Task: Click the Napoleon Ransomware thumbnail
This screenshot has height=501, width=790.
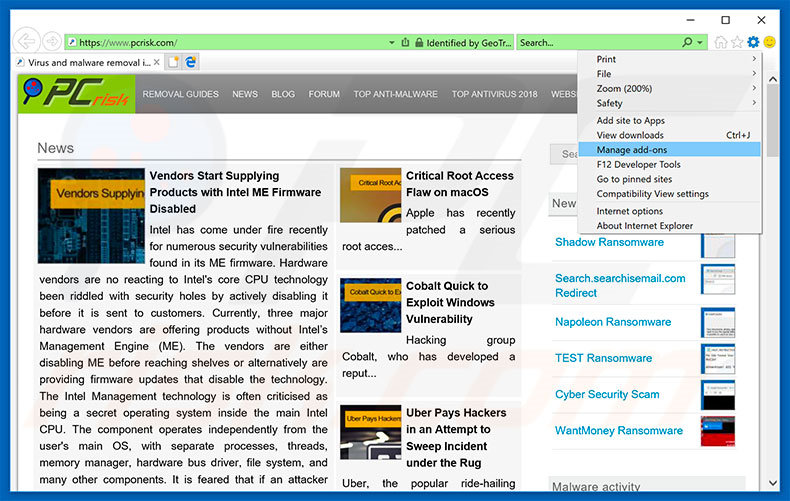Action: click(x=718, y=322)
